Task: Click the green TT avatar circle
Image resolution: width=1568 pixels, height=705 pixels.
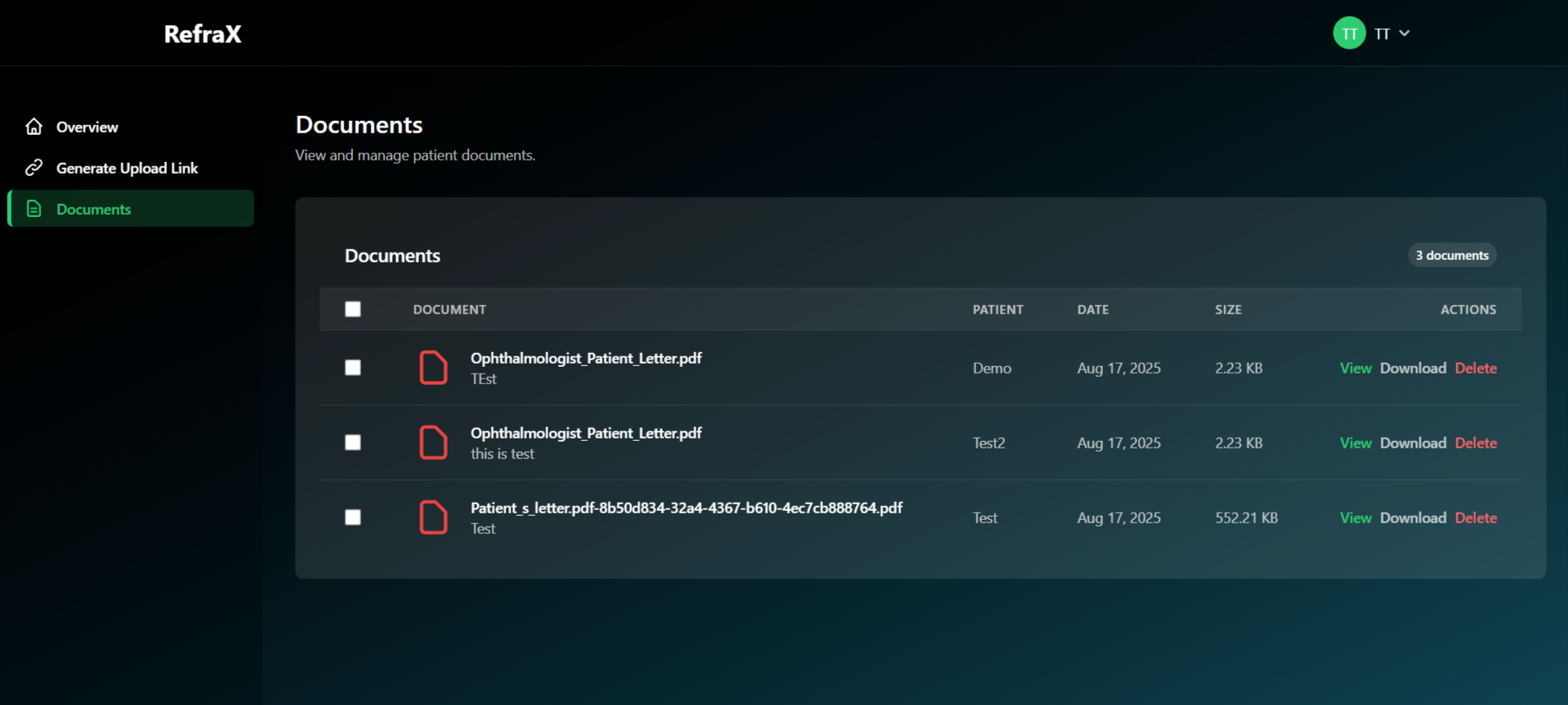Action: point(1349,34)
